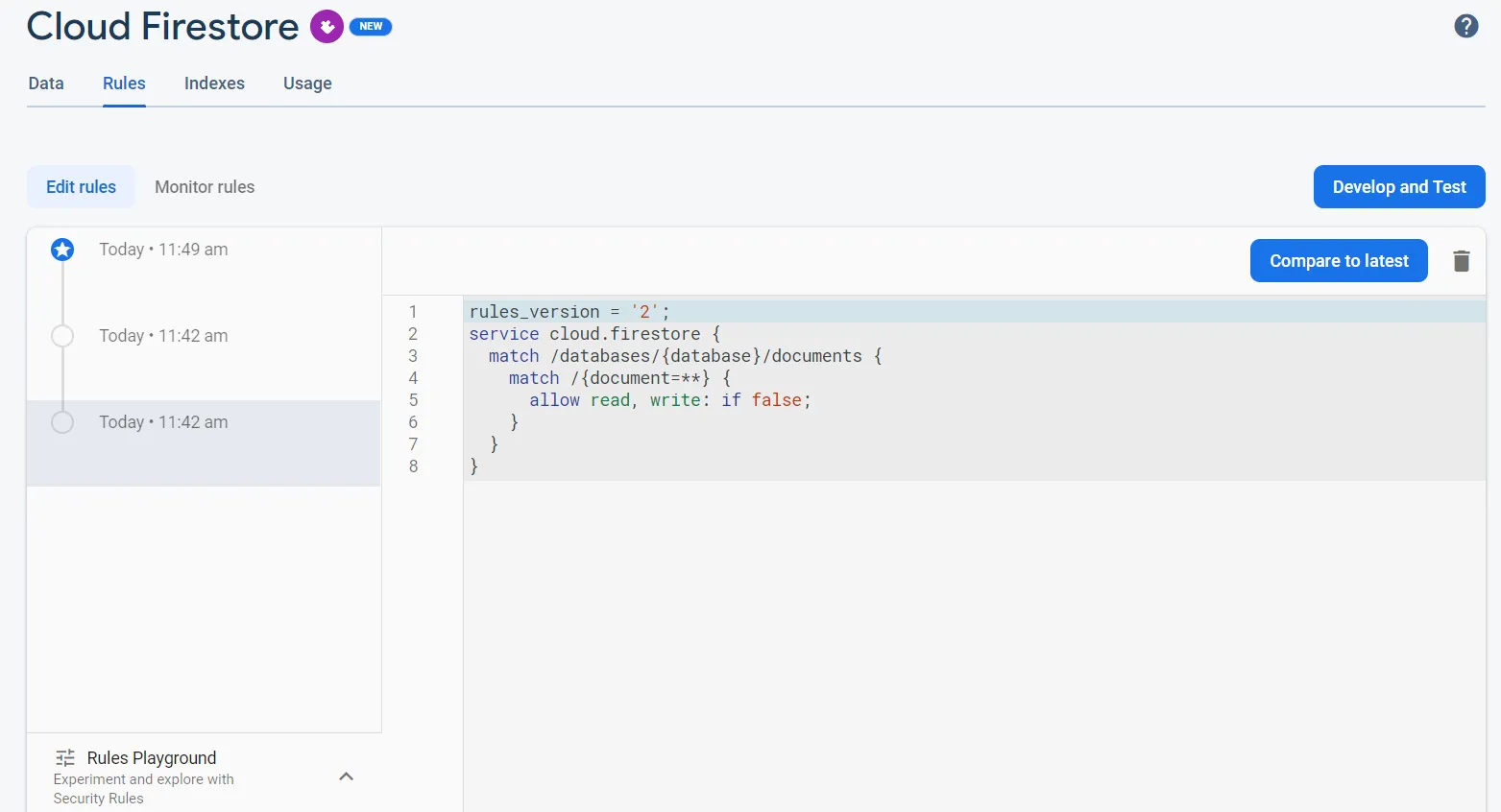The width and height of the screenshot is (1501, 812).
Task: Delete this ruleset with the trash icon
Action: click(x=1461, y=261)
